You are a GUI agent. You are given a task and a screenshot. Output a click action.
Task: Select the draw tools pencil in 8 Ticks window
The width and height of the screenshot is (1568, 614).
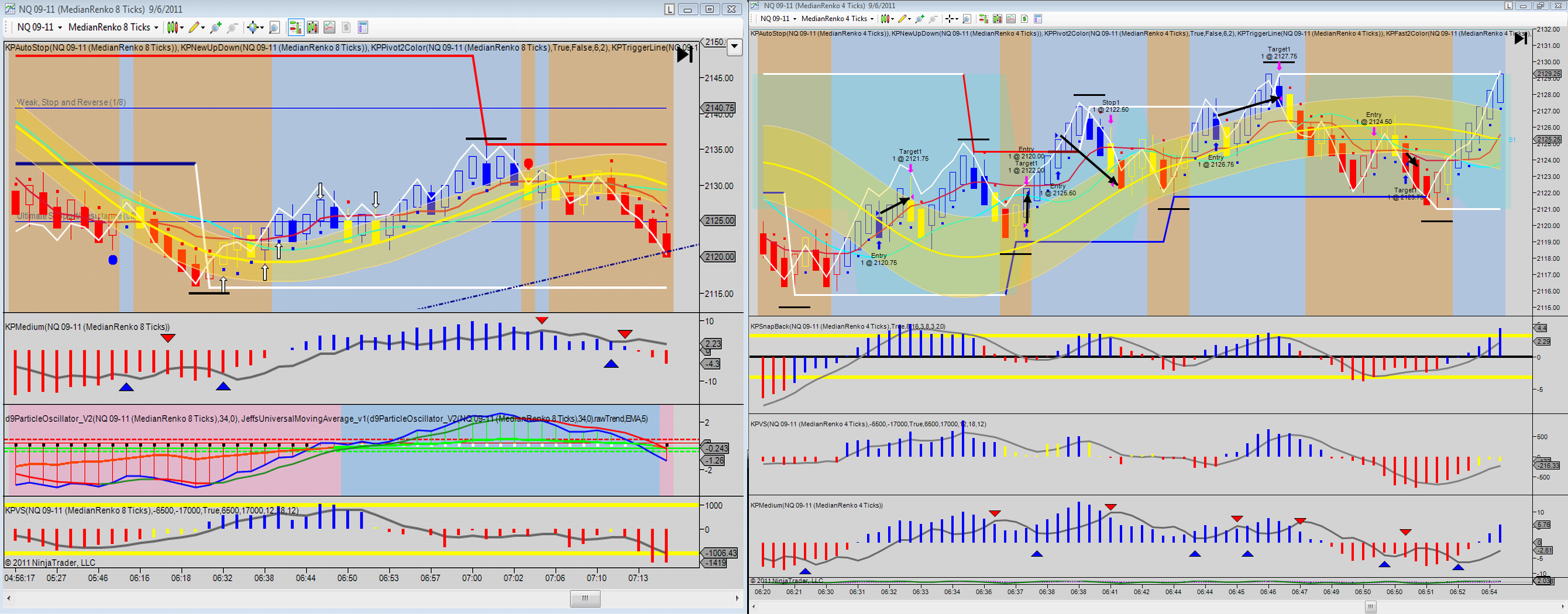pyautogui.click(x=194, y=27)
